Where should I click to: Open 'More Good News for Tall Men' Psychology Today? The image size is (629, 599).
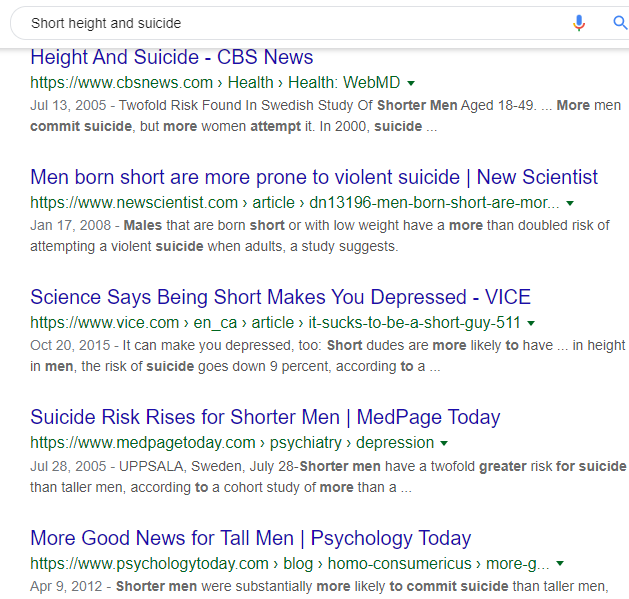251,538
